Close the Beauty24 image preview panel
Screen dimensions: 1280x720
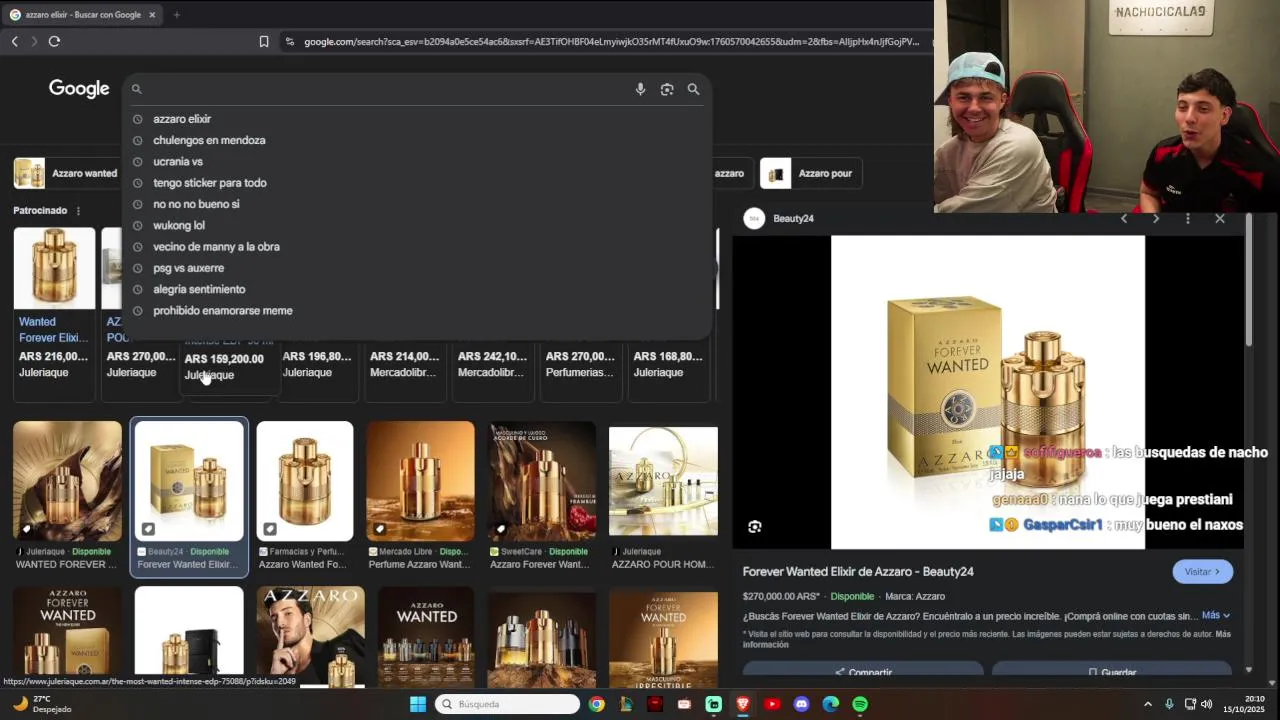click(x=1220, y=218)
